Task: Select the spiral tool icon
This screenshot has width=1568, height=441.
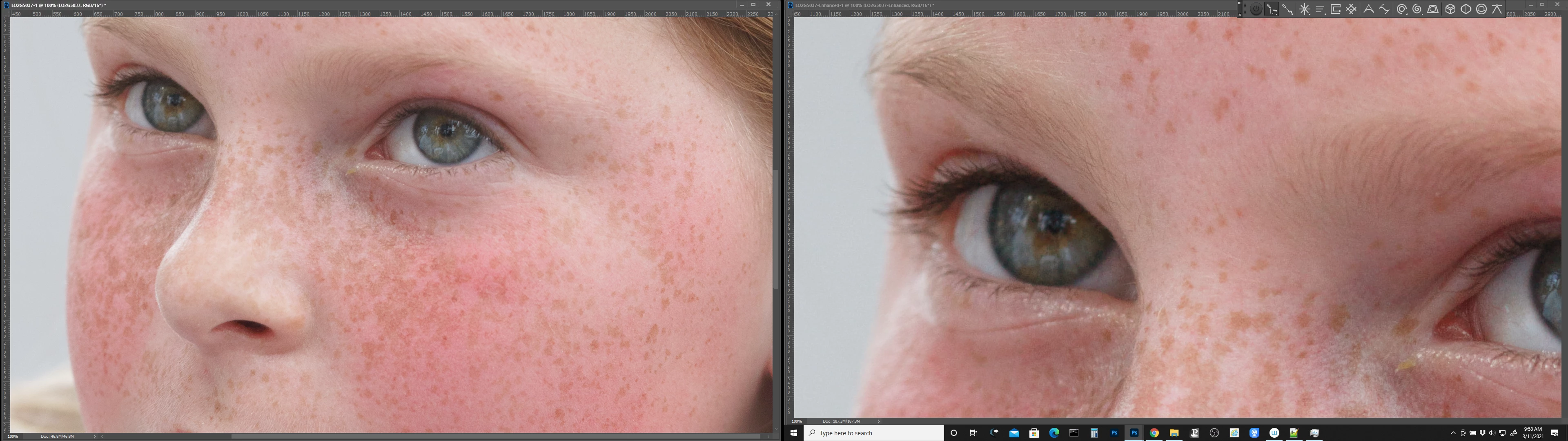Action: pyautogui.click(x=1417, y=9)
